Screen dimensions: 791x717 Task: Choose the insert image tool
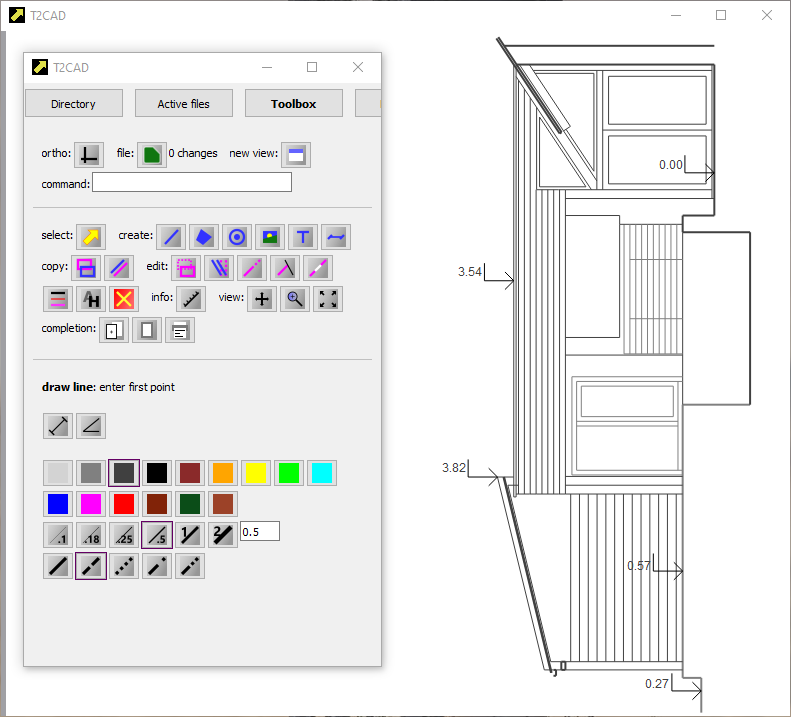pos(270,237)
